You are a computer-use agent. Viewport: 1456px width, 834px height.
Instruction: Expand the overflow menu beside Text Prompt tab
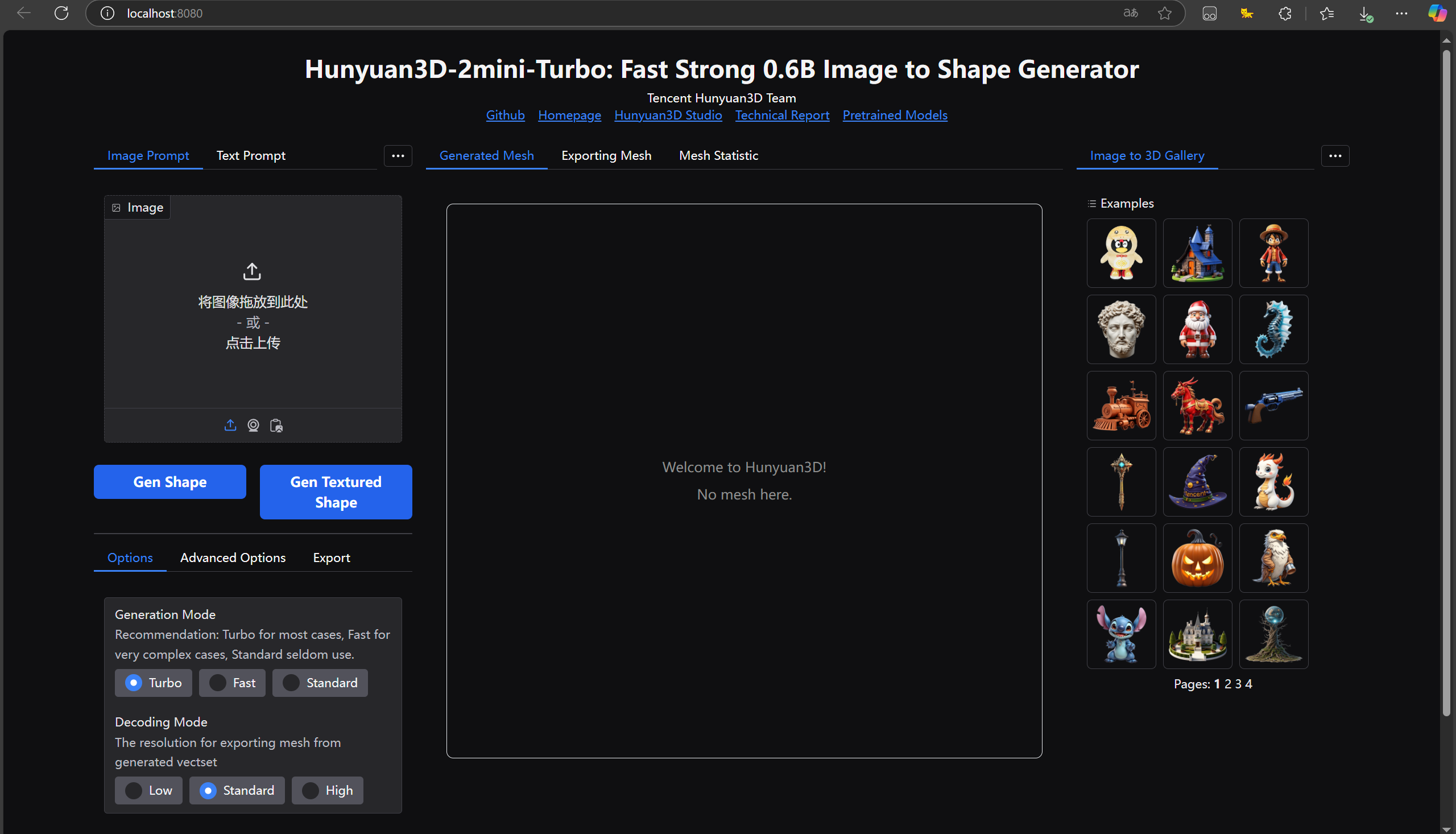pos(398,156)
